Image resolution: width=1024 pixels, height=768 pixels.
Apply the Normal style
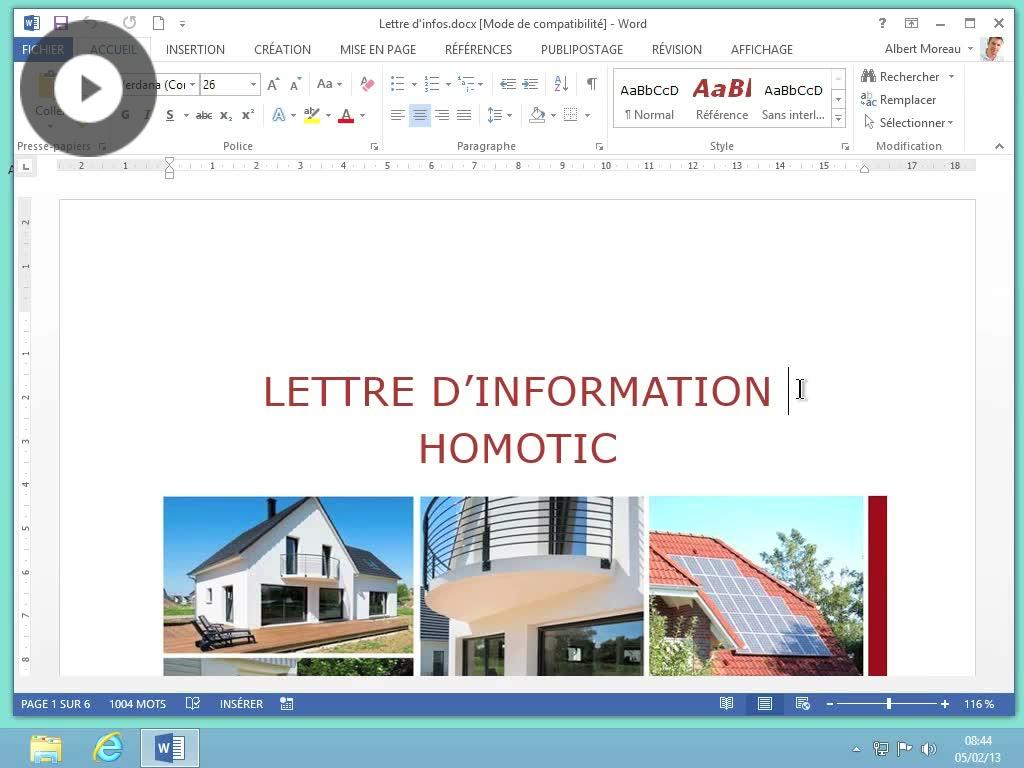click(x=649, y=99)
